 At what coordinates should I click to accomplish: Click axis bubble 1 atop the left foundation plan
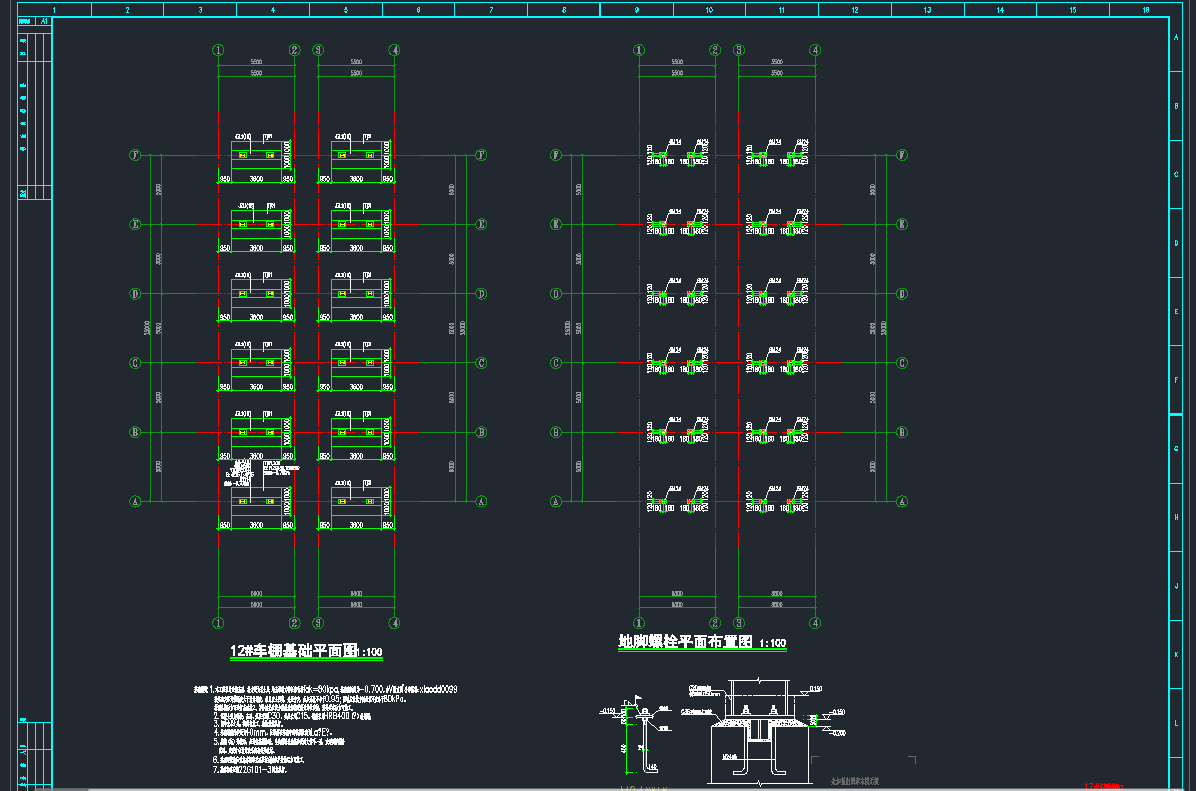point(218,50)
